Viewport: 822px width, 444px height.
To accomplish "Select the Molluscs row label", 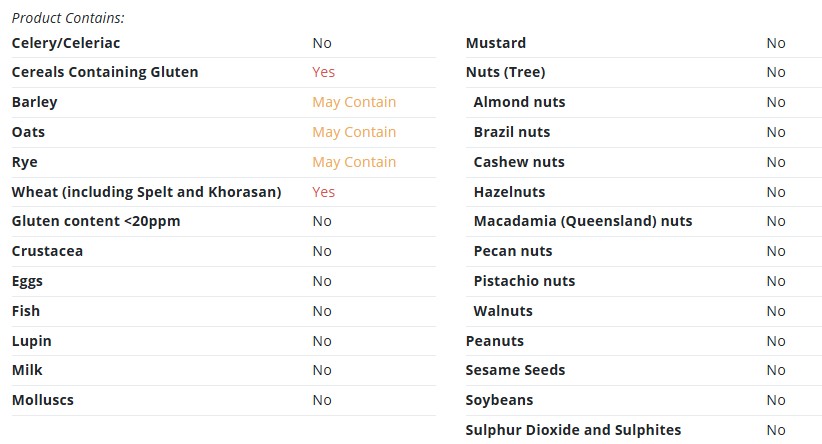I will (42, 400).
